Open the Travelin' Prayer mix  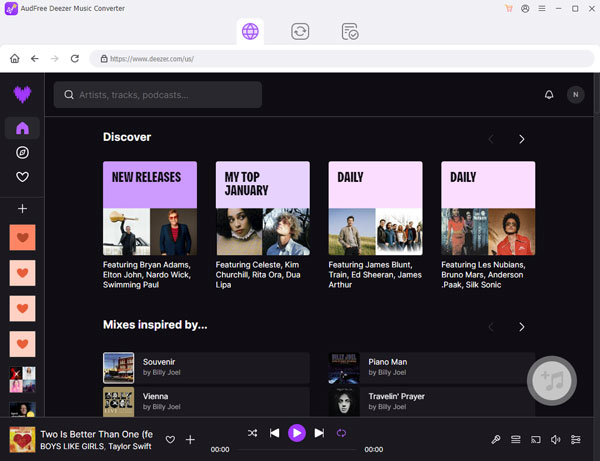click(x=432, y=401)
